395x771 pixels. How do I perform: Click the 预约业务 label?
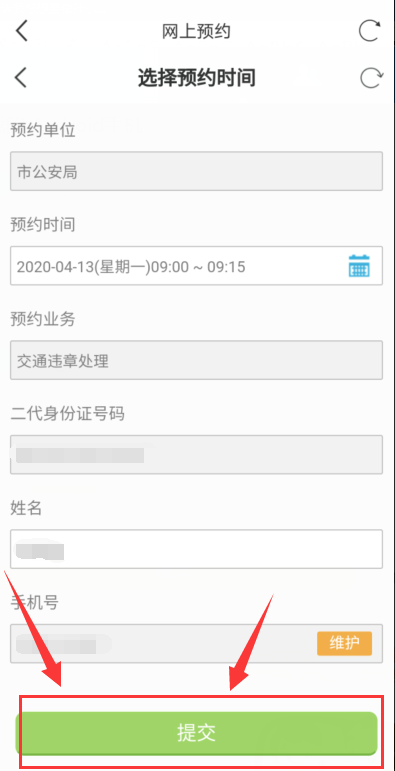43,320
